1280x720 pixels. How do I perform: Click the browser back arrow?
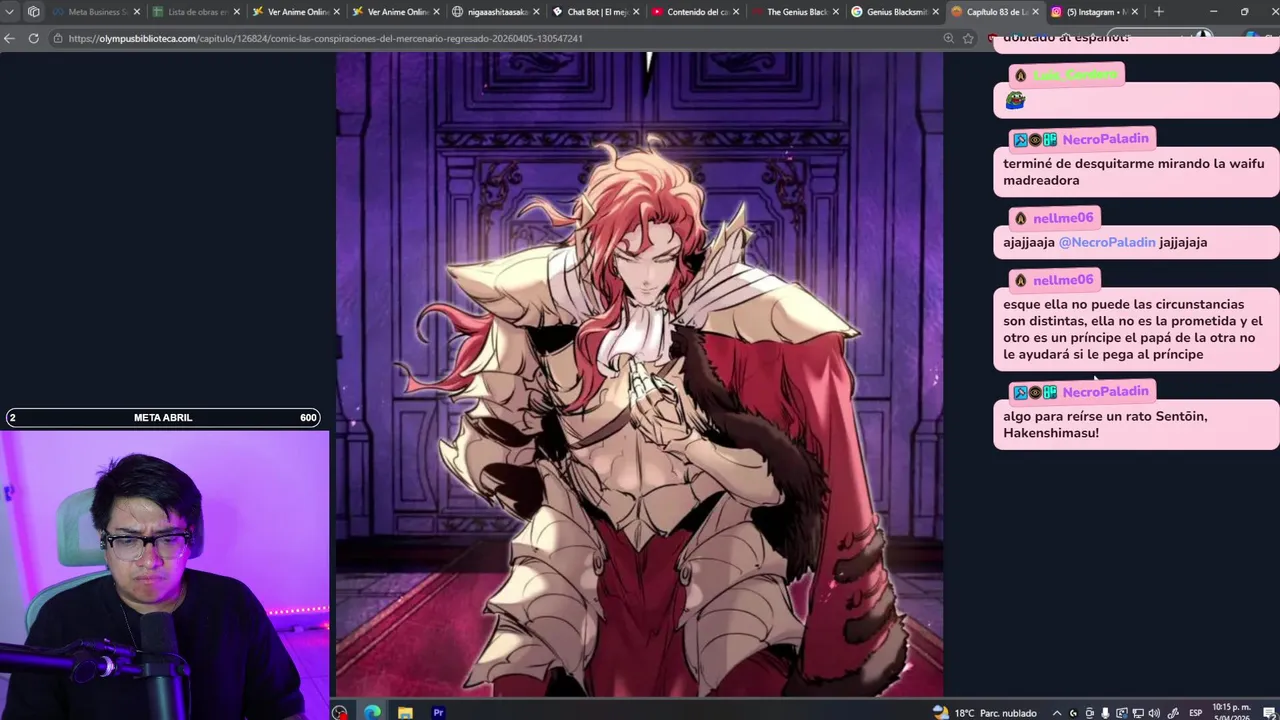pos(10,38)
